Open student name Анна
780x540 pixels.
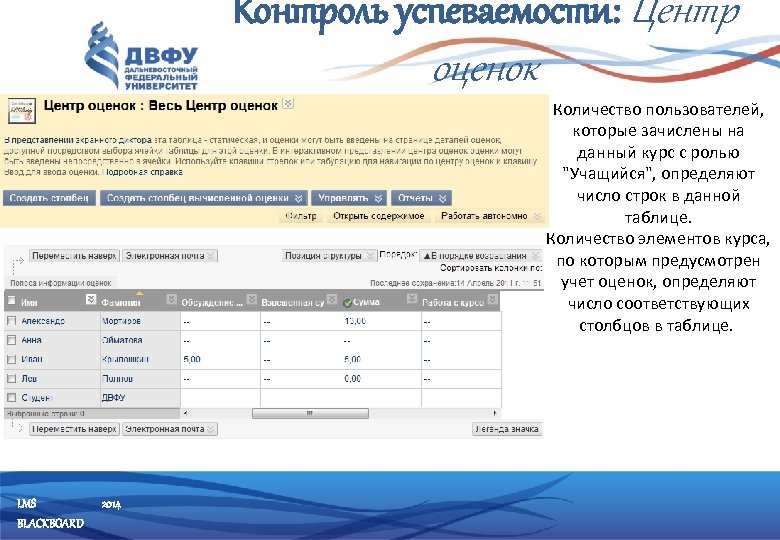tap(31, 340)
